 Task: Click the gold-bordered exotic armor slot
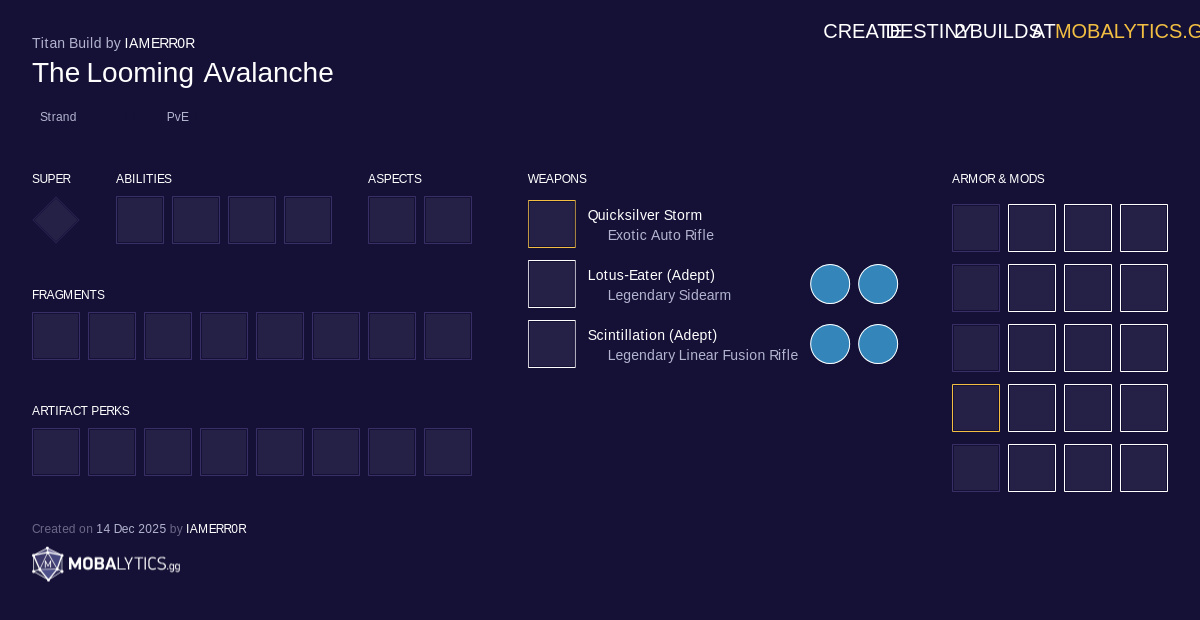976,408
